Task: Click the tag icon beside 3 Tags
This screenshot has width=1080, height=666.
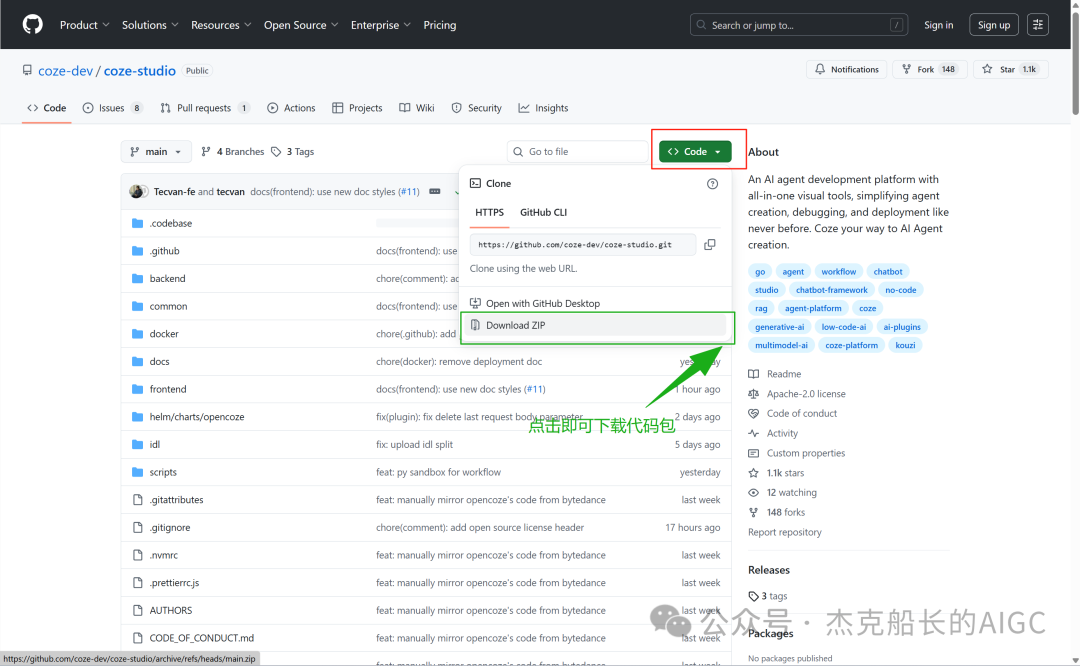Action: (x=276, y=152)
